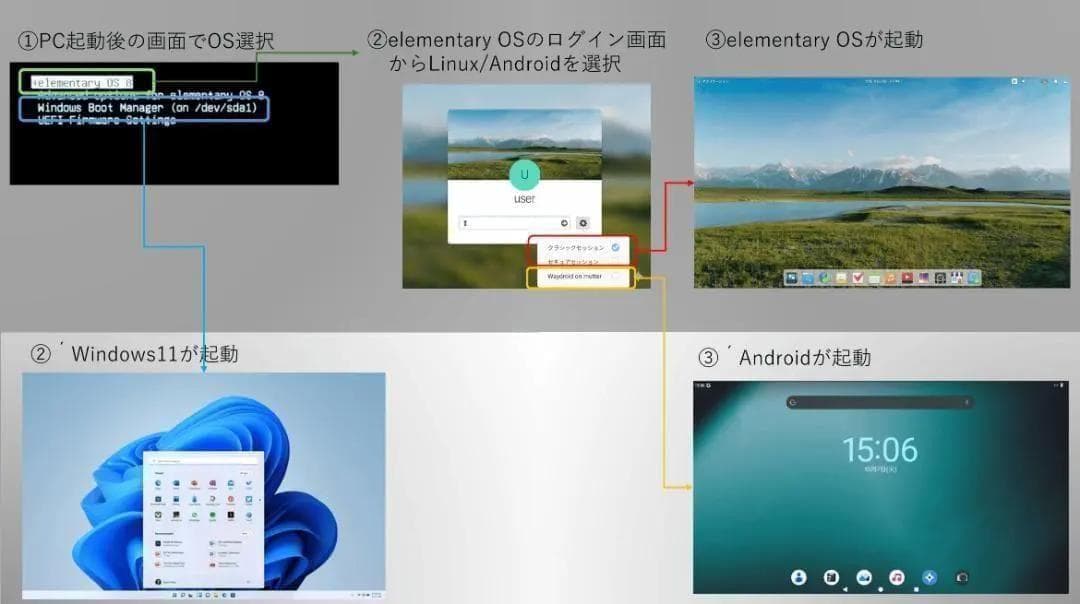The height and width of the screenshot is (604, 1080).
Task: Open Camera app in Android dock
Action: point(962,577)
